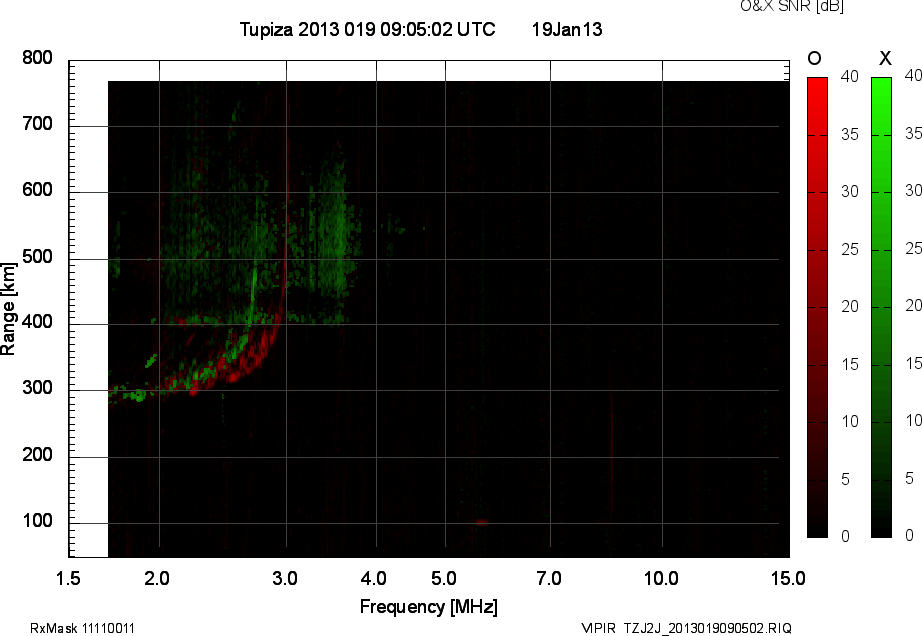Screen dimensions: 922x636
Task: Click the small red echo spot near 100 km
Action: (481, 522)
